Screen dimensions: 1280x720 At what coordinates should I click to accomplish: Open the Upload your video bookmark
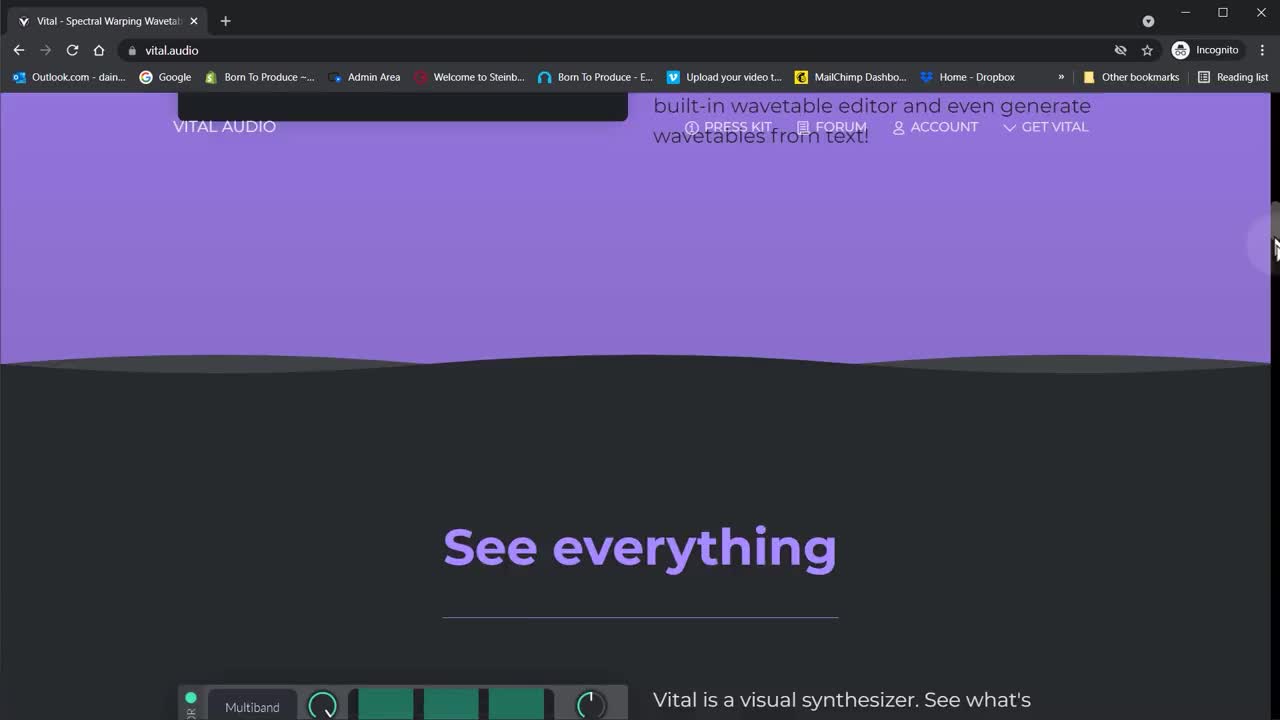[x=725, y=77]
